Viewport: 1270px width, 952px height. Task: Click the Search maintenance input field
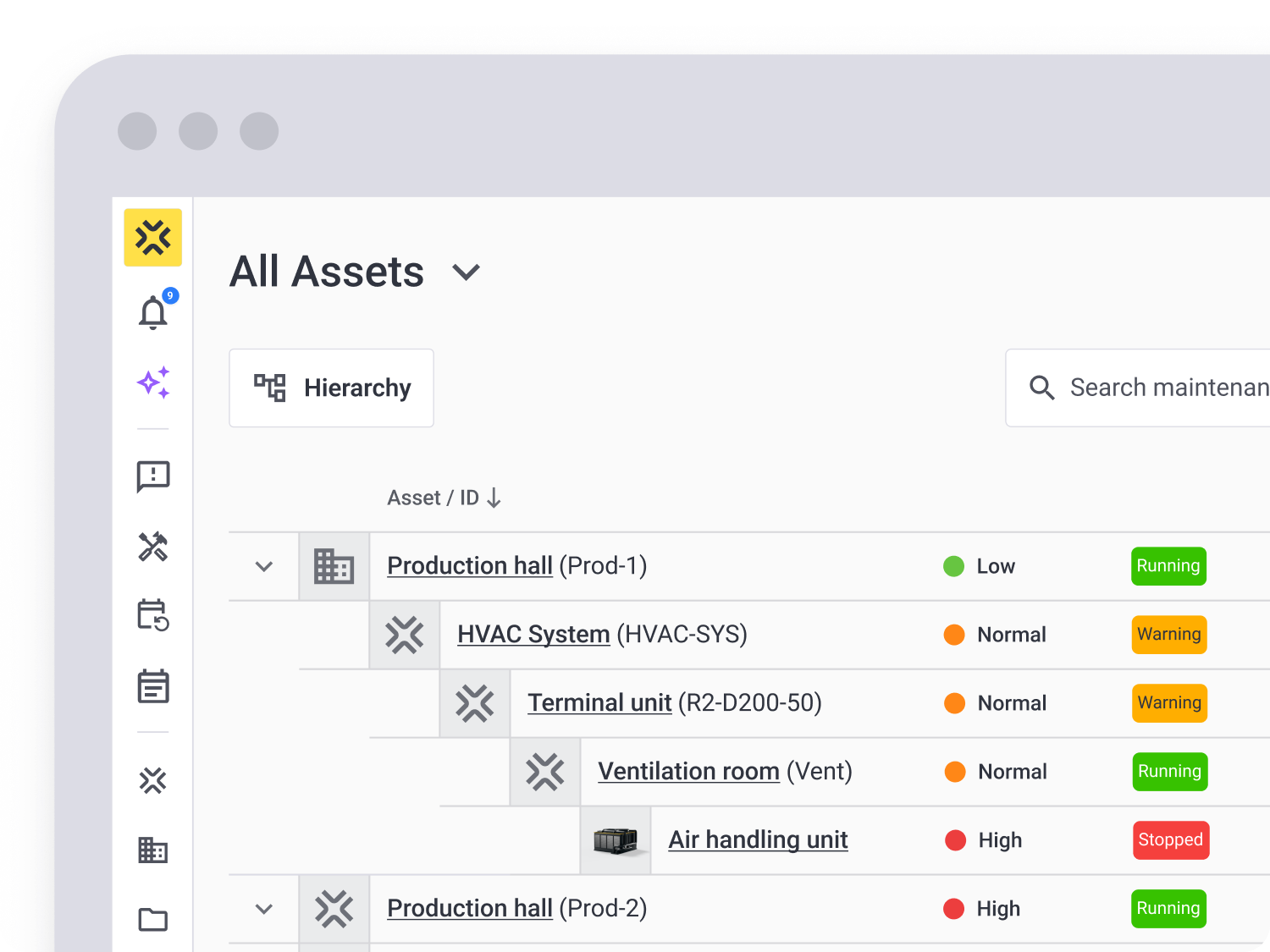[1138, 388]
